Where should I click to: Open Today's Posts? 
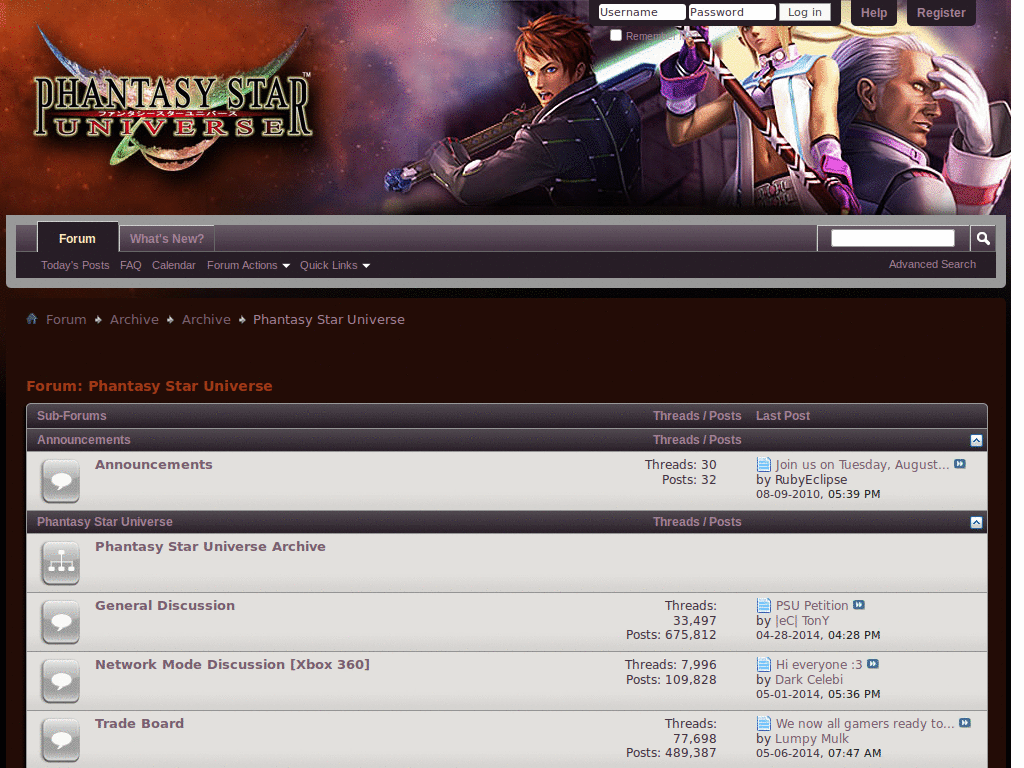coord(75,265)
